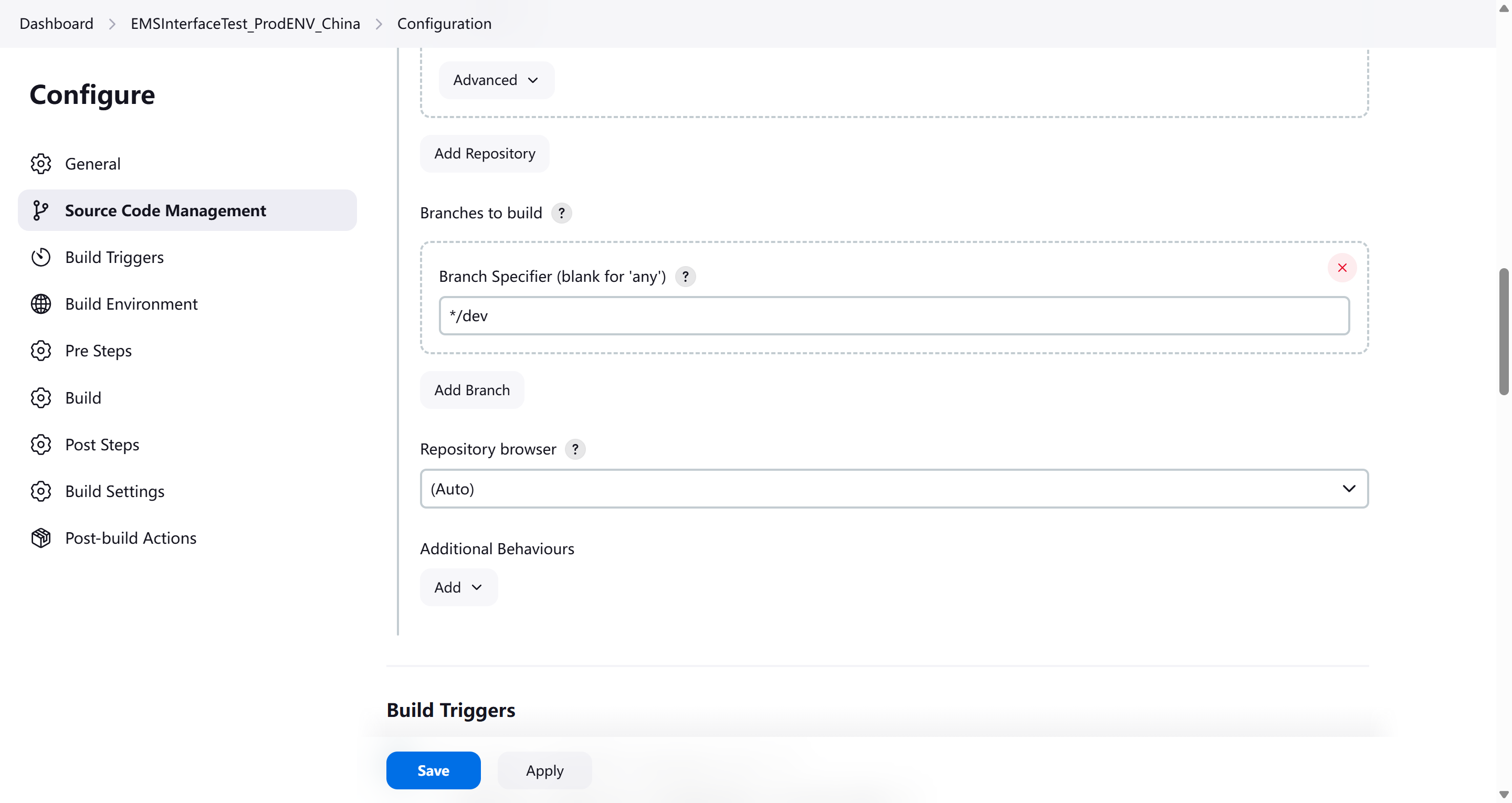Image resolution: width=1512 pixels, height=803 pixels.
Task: Click the Add Repository button
Action: [484, 154]
